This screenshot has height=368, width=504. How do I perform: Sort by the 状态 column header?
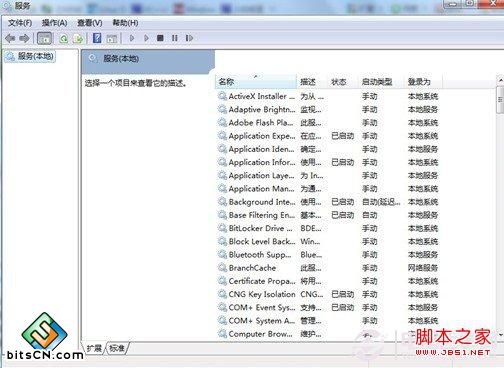[x=343, y=82]
